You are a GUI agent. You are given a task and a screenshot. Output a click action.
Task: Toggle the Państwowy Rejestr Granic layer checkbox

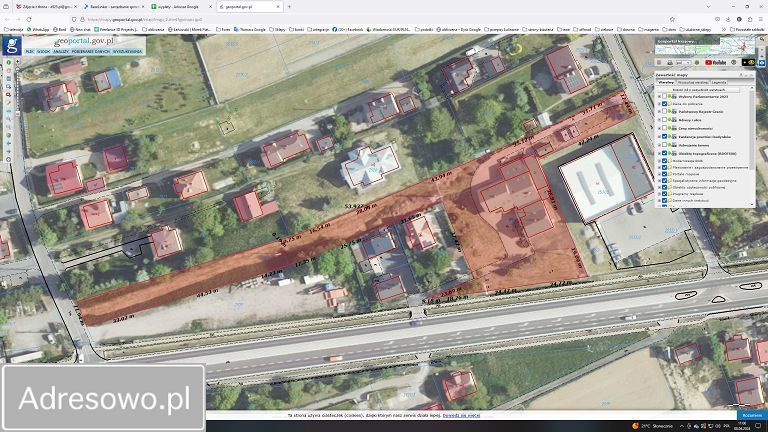pos(666,112)
